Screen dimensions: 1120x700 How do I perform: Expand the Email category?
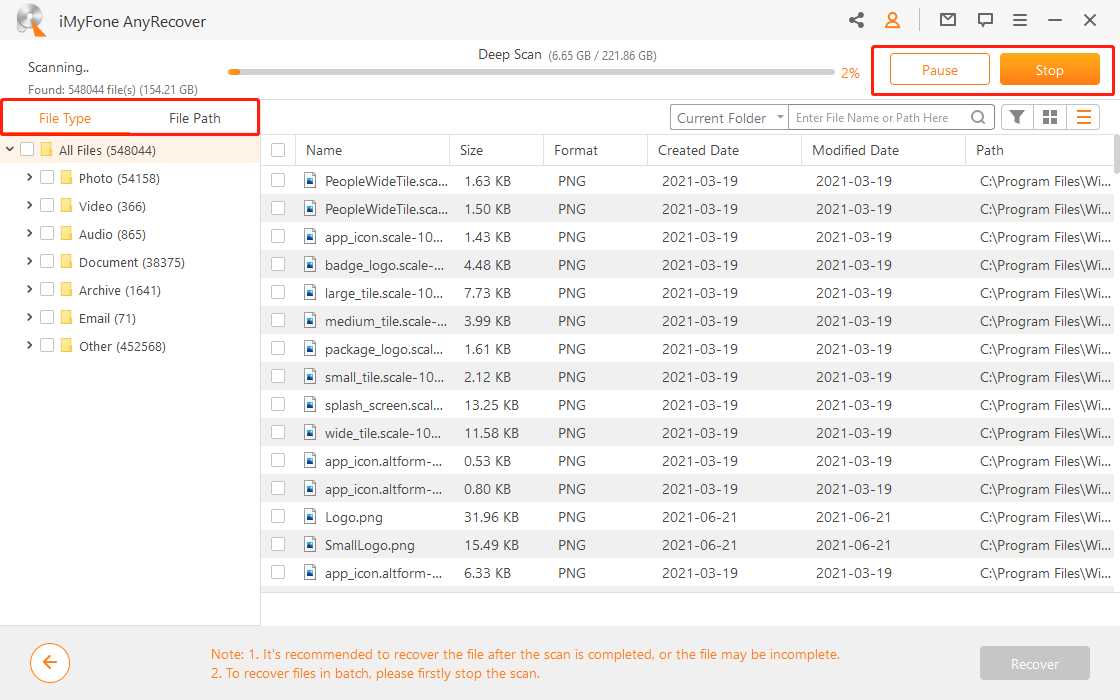point(29,317)
